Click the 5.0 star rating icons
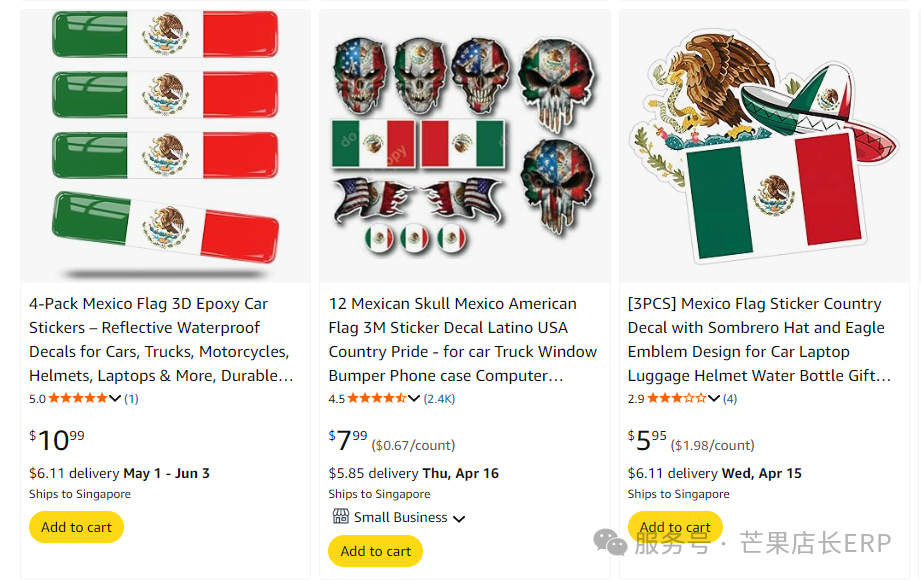This screenshot has width=921, height=580. click(77, 399)
